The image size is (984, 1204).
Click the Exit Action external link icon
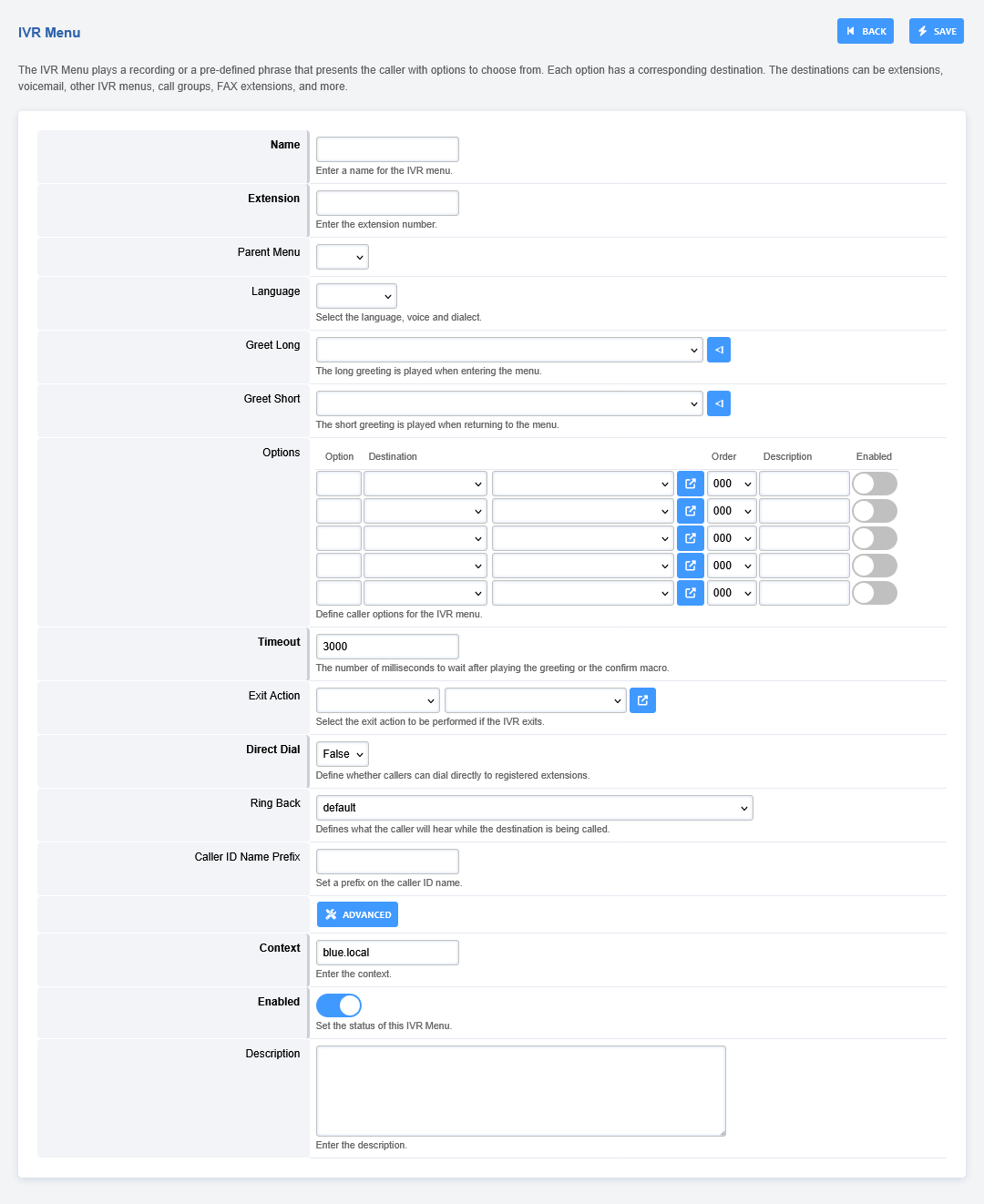[642, 700]
